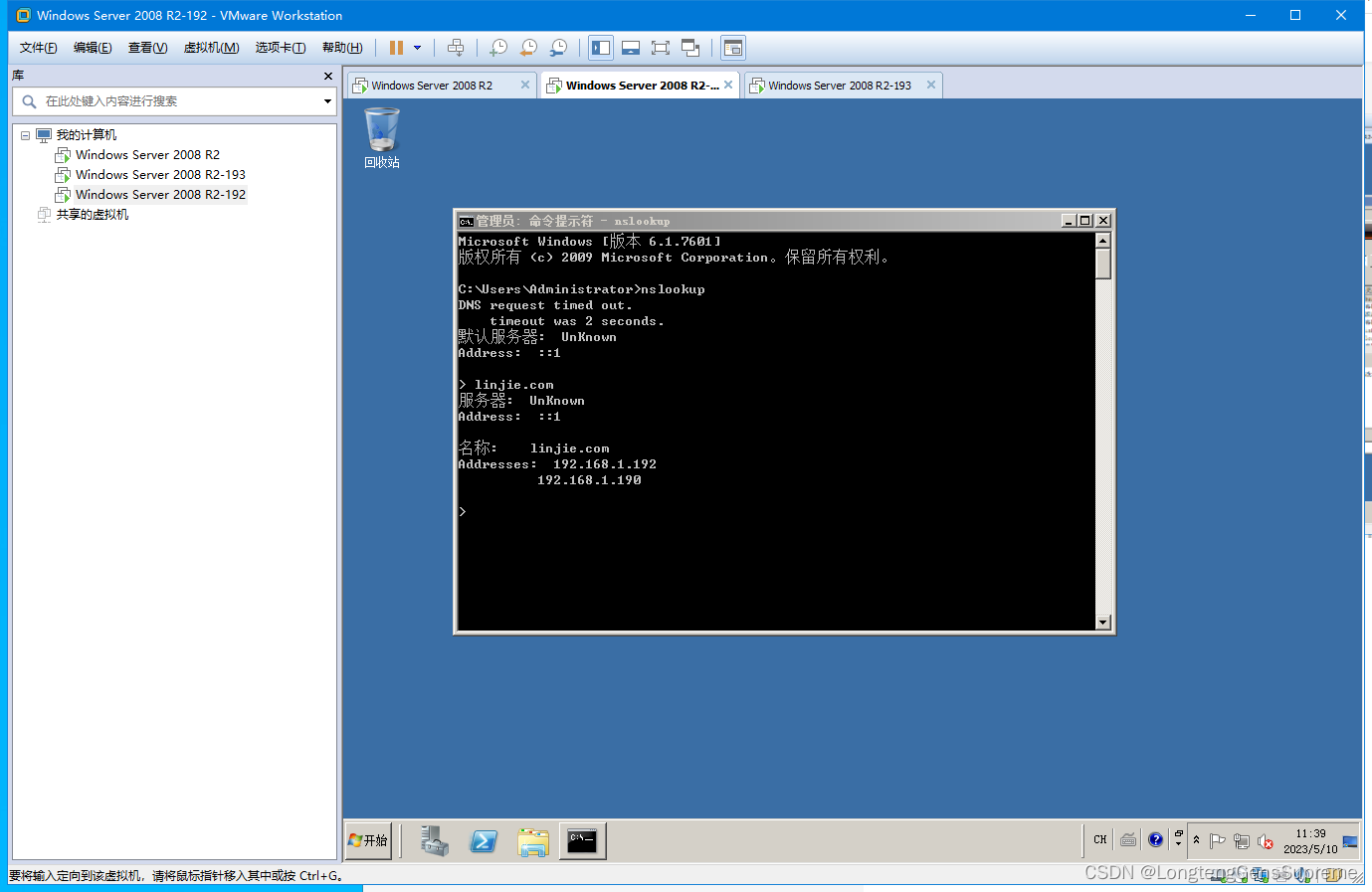
Task: Open Server Manager from the taskbar
Action: 434,841
